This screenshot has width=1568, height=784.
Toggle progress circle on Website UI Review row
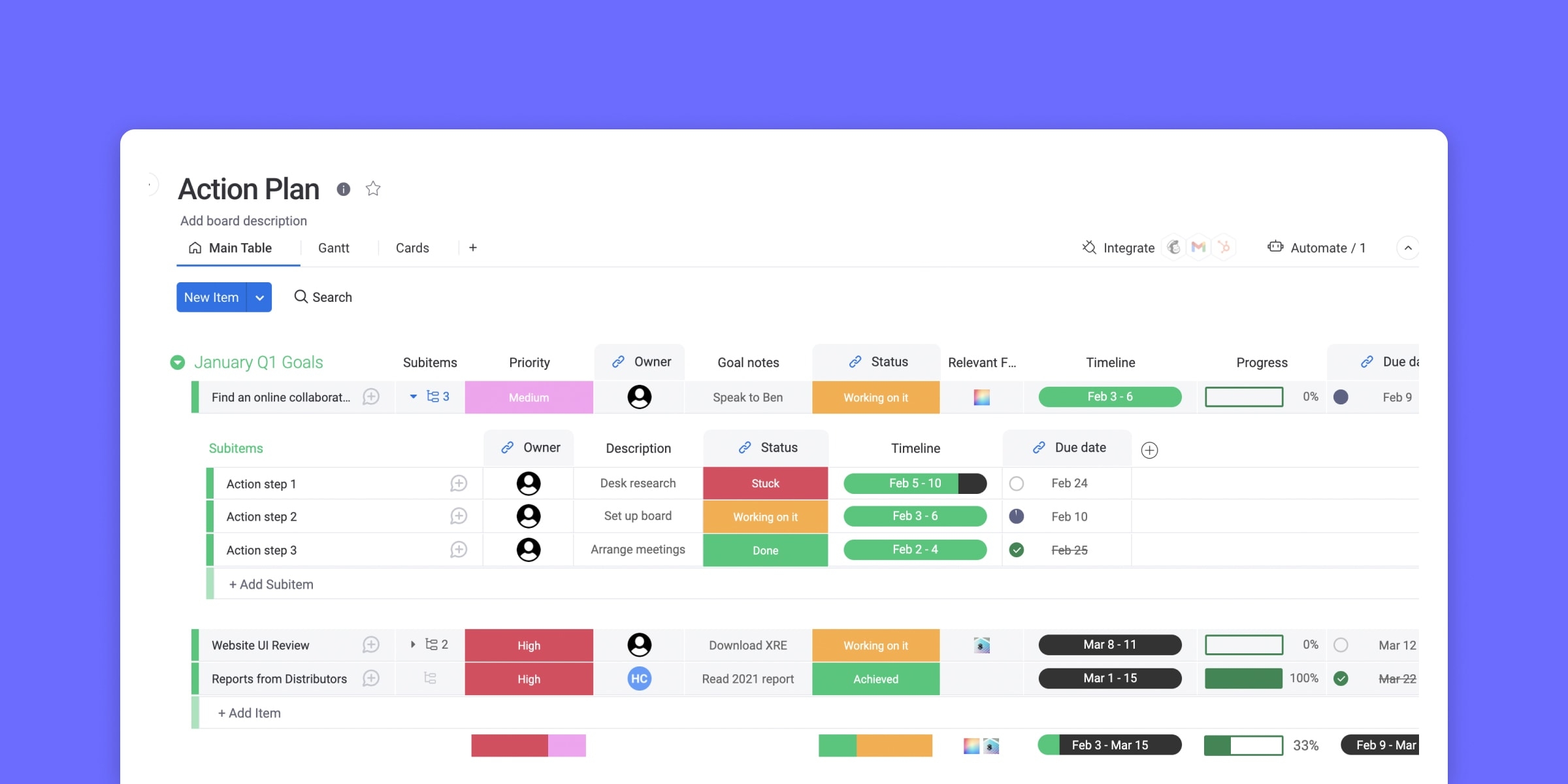click(x=1341, y=644)
